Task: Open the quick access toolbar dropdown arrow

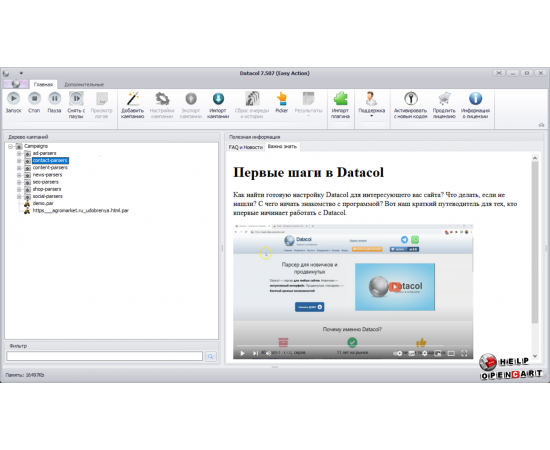Action: (21, 73)
